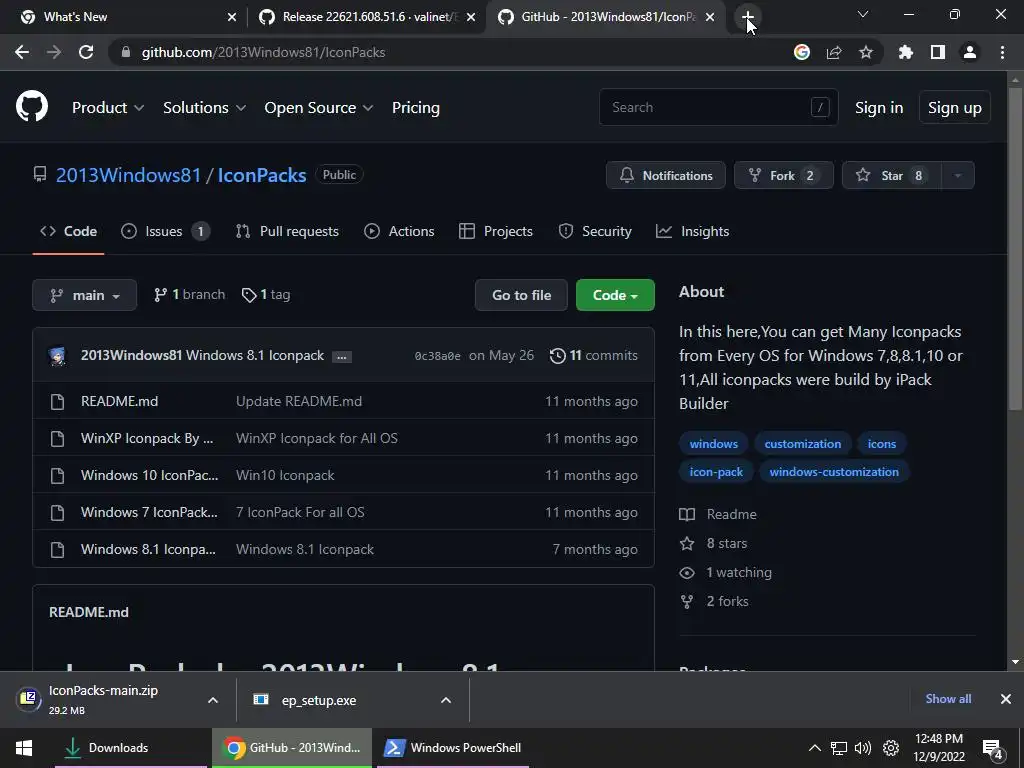Viewport: 1024px width, 768px height.
Task: Expand options for ep_setup.exe download
Action: (x=445, y=700)
